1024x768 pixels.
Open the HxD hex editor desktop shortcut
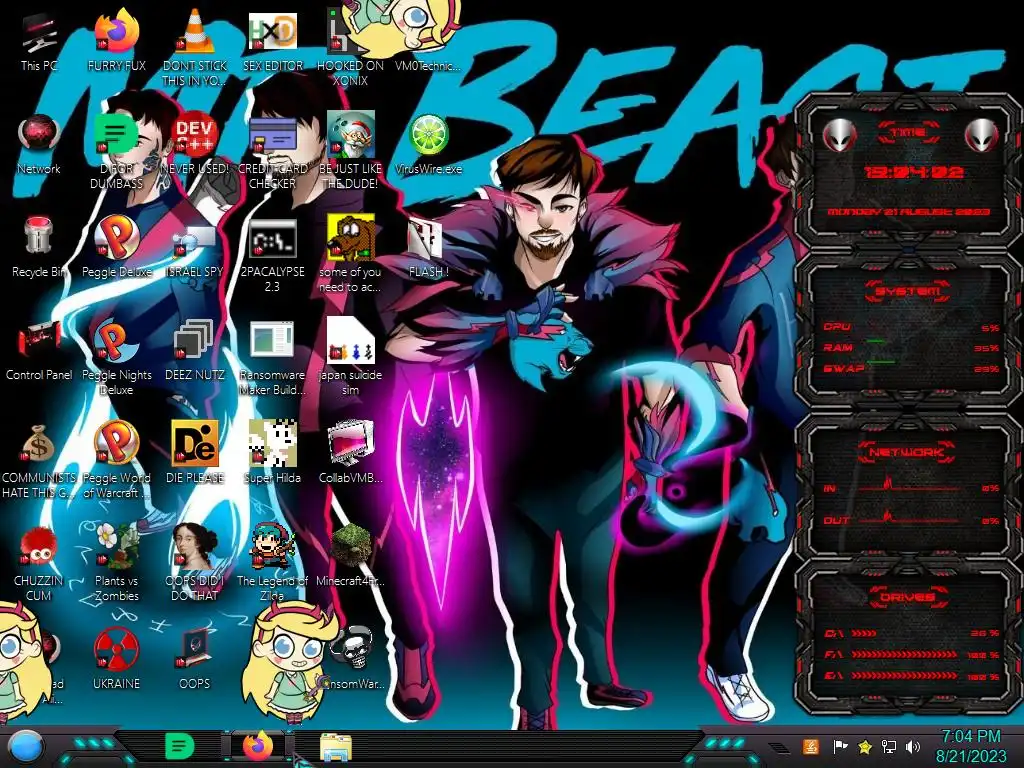coord(272,33)
